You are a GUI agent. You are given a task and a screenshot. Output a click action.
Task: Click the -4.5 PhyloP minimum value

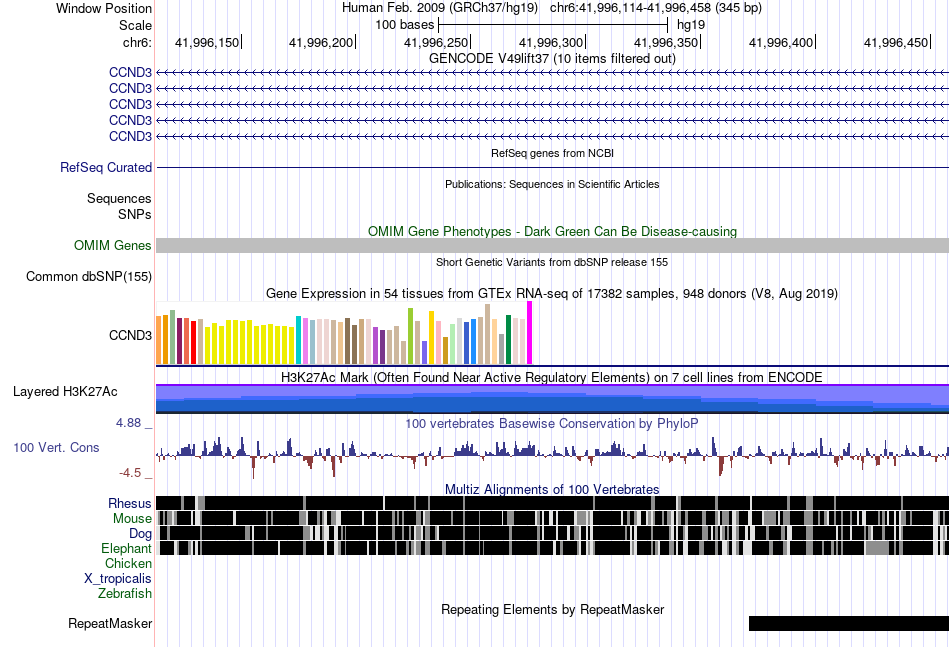tap(130, 473)
